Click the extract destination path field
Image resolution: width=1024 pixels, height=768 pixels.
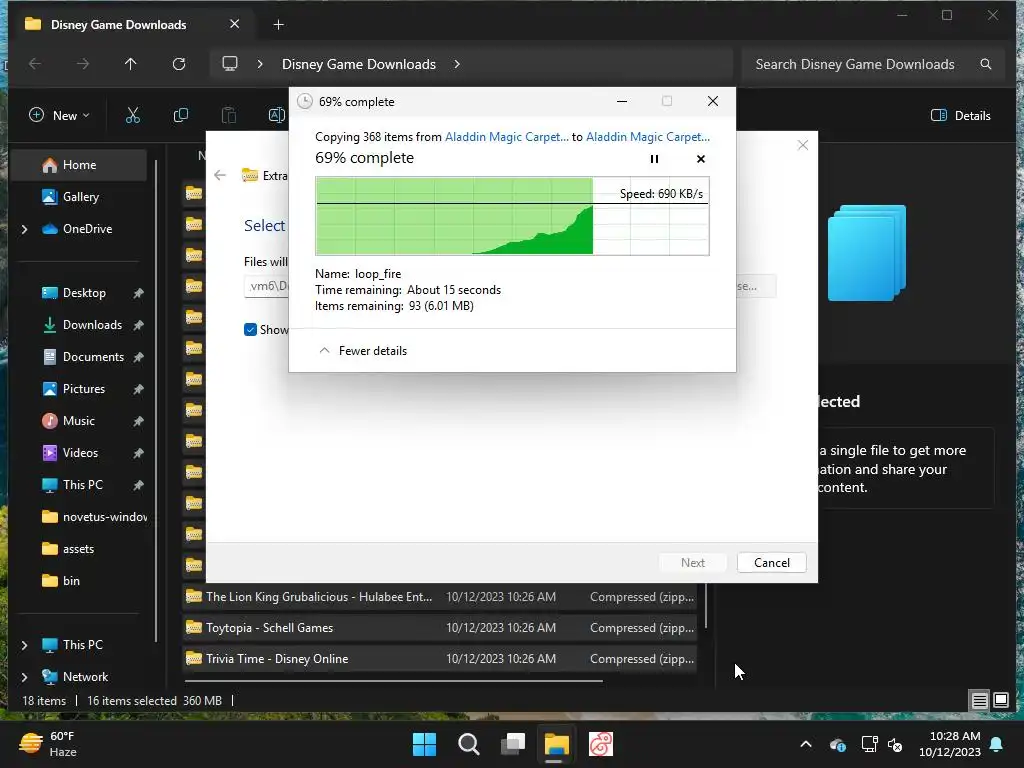coord(266,286)
